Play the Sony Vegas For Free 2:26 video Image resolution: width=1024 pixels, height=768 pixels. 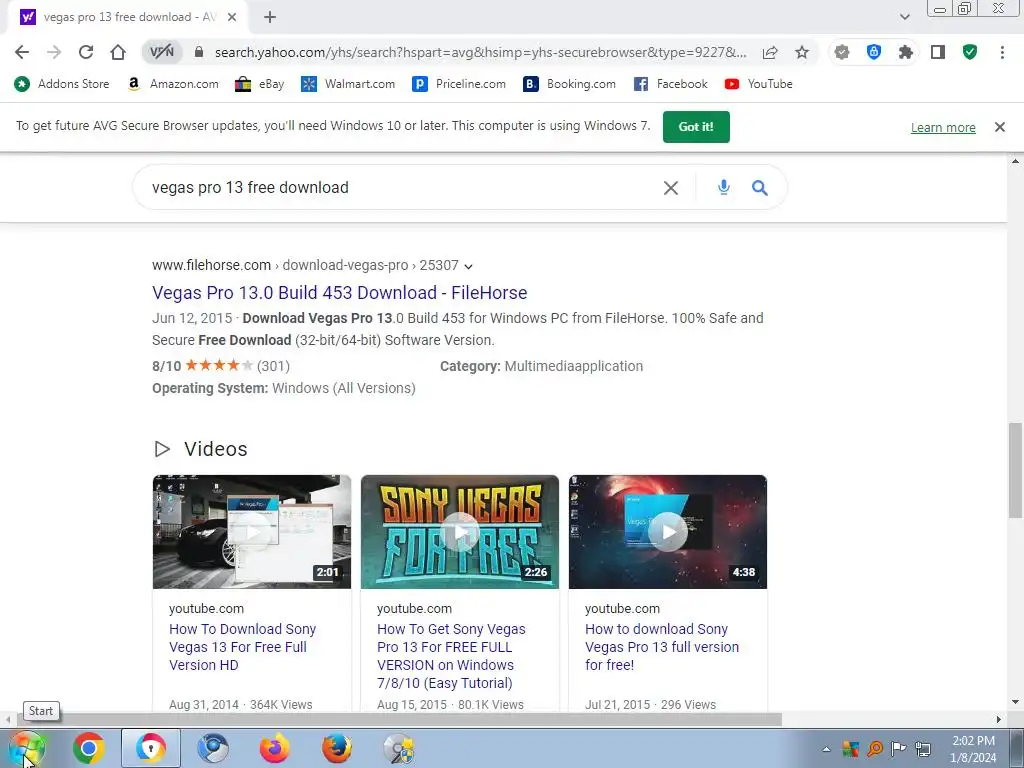coord(460,532)
